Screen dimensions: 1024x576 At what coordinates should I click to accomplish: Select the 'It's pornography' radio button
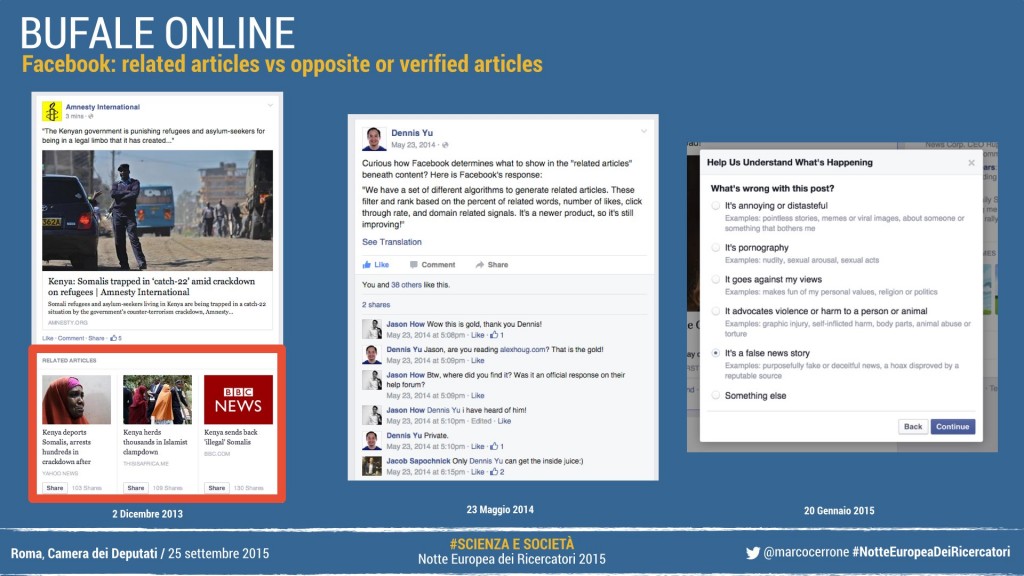(x=716, y=248)
